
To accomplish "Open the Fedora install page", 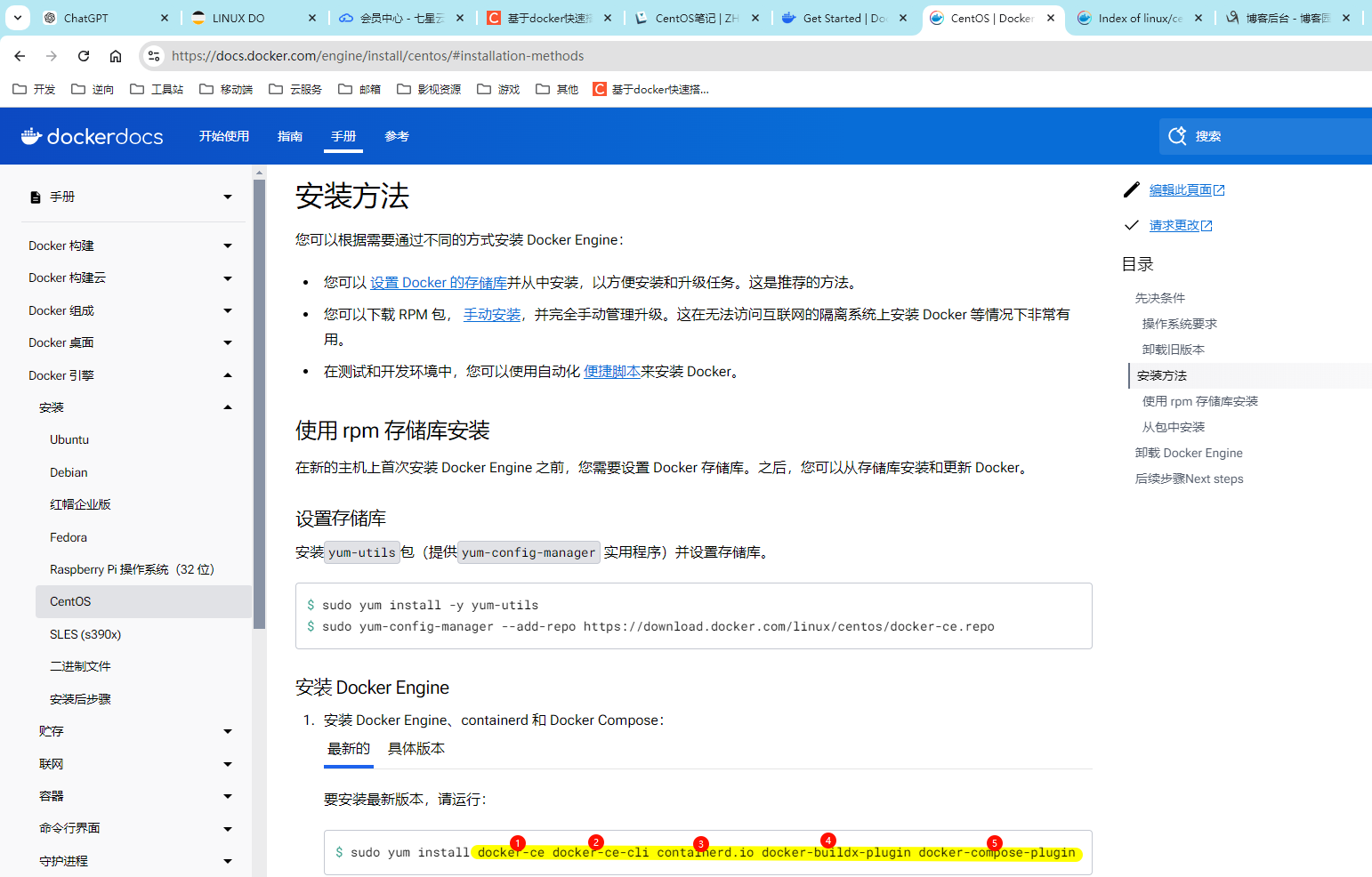I will click(69, 537).
